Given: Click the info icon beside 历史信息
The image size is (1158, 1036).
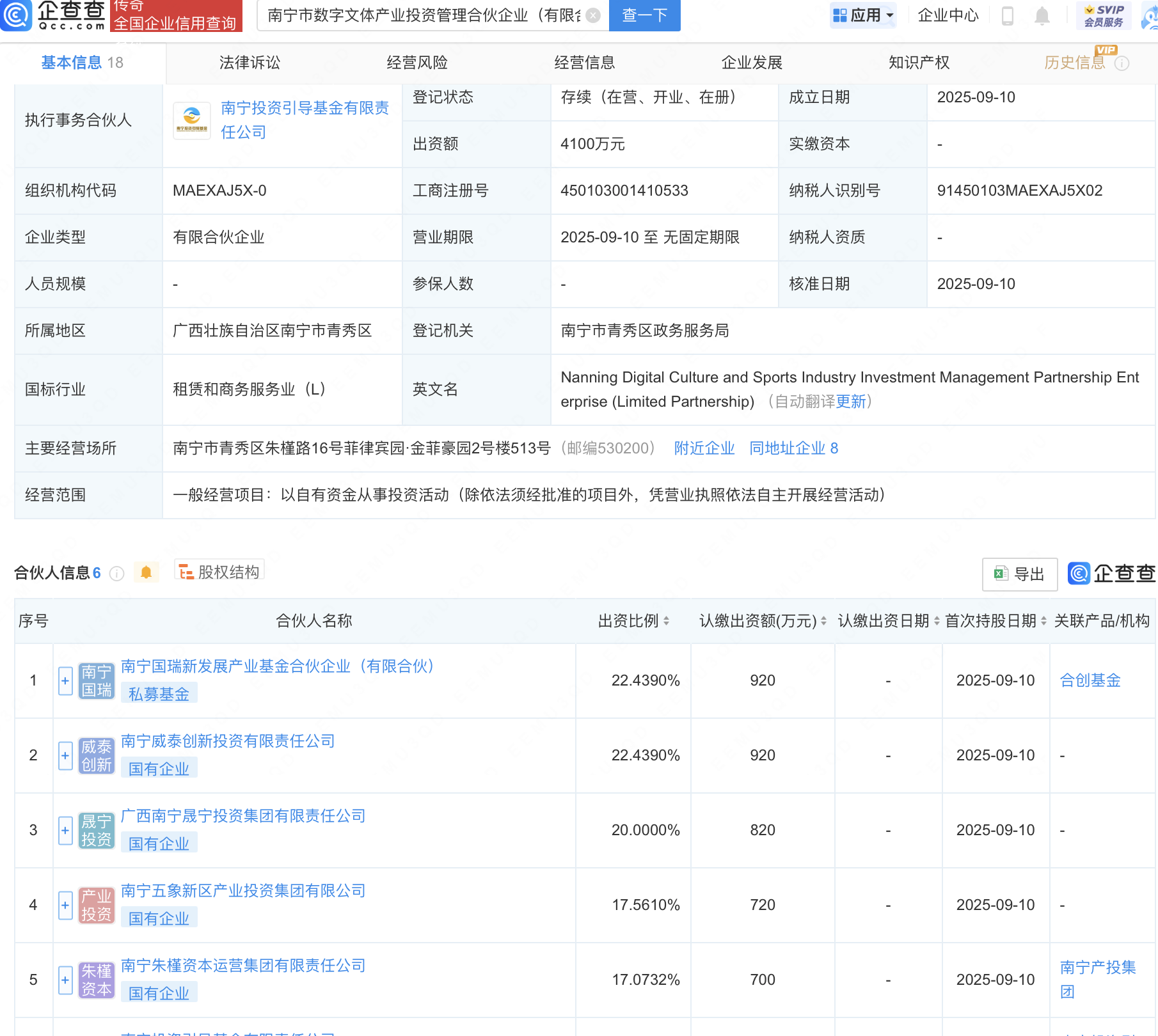Looking at the screenshot, I should (1122, 63).
